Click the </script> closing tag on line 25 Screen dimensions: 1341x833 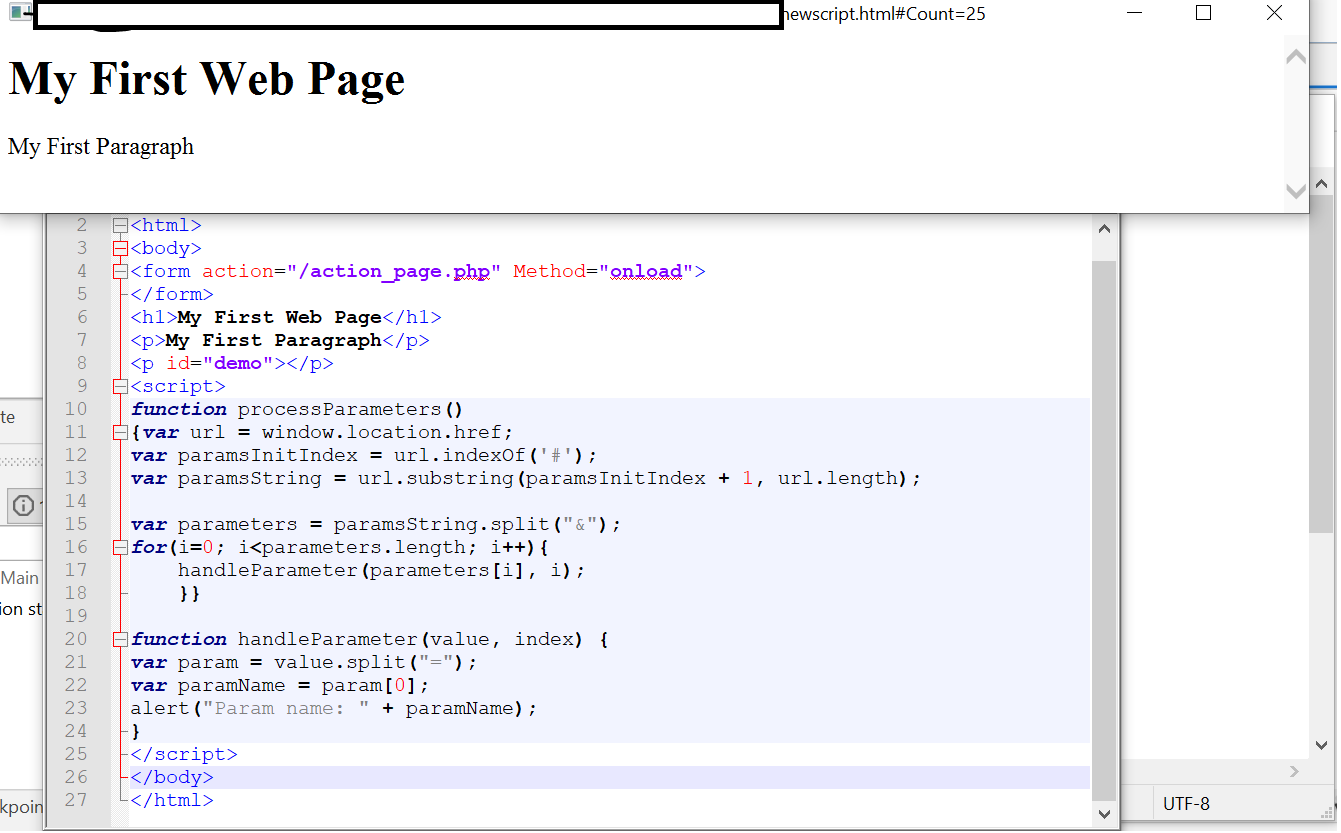coord(184,755)
